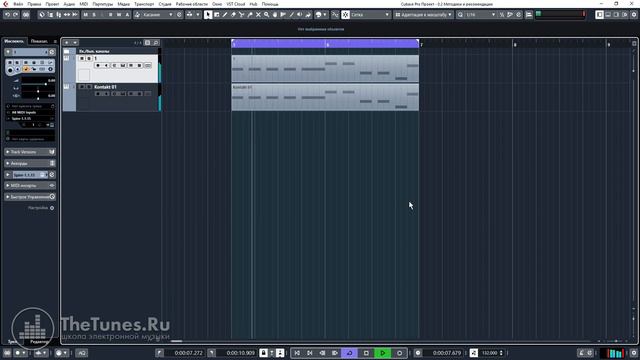Select the Kontakt 01 track name

click(x=105, y=87)
